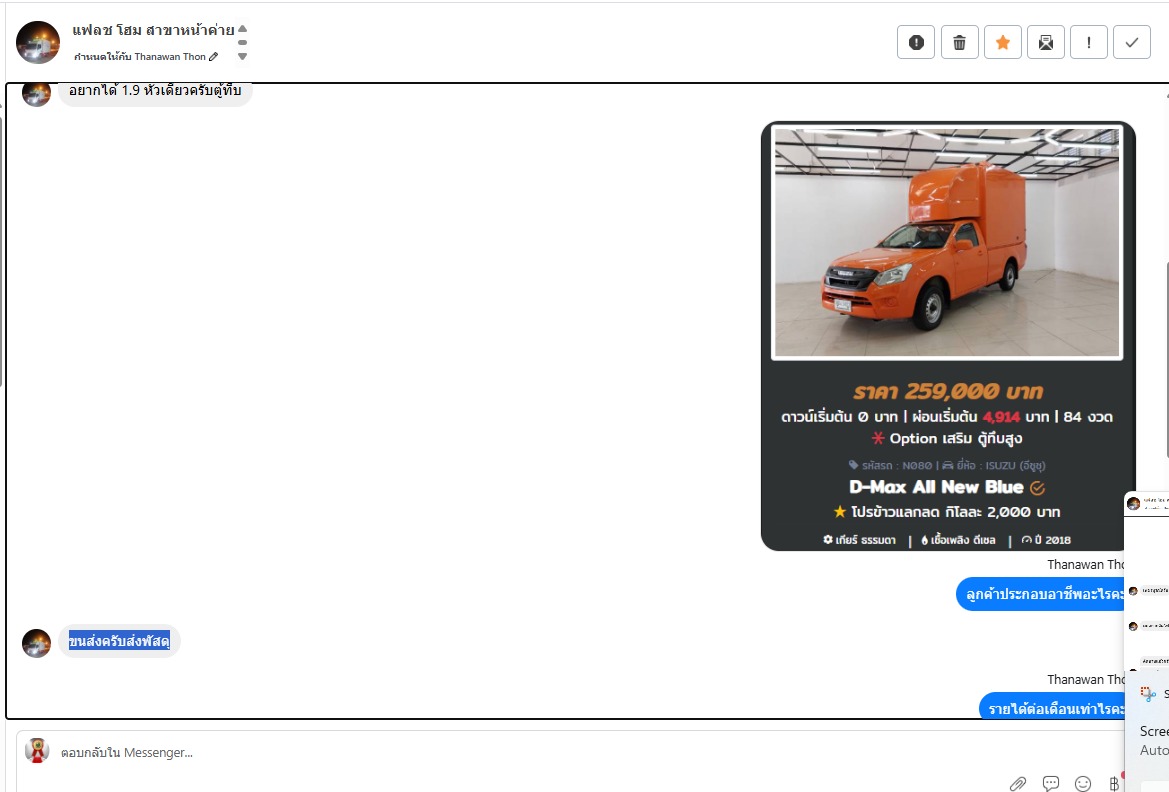Click the spam report exclamation icon
The width and height of the screenshot is (1169, 792).
916,43
